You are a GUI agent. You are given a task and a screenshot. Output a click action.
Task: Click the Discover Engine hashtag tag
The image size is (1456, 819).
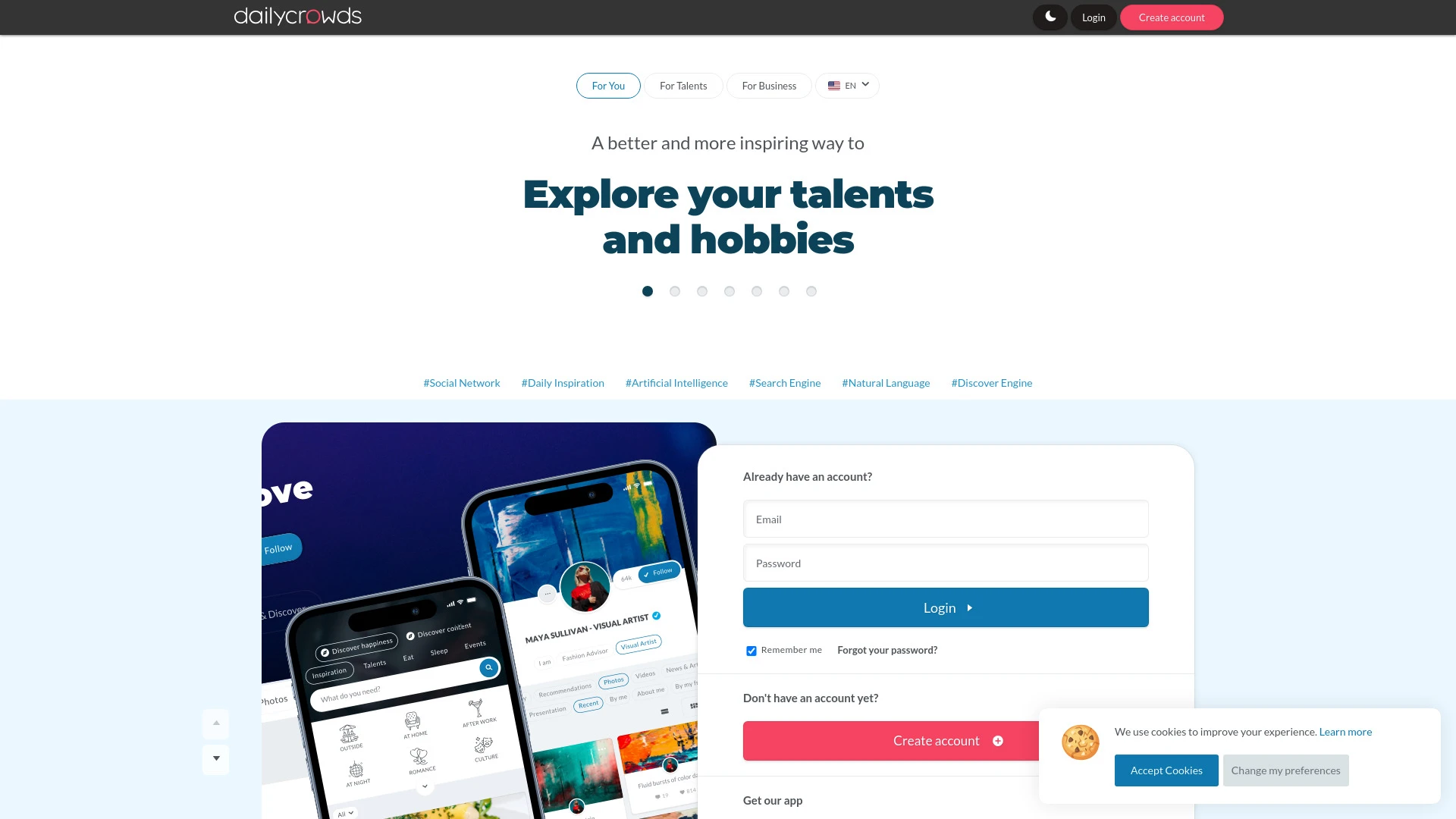pos(992,382)
